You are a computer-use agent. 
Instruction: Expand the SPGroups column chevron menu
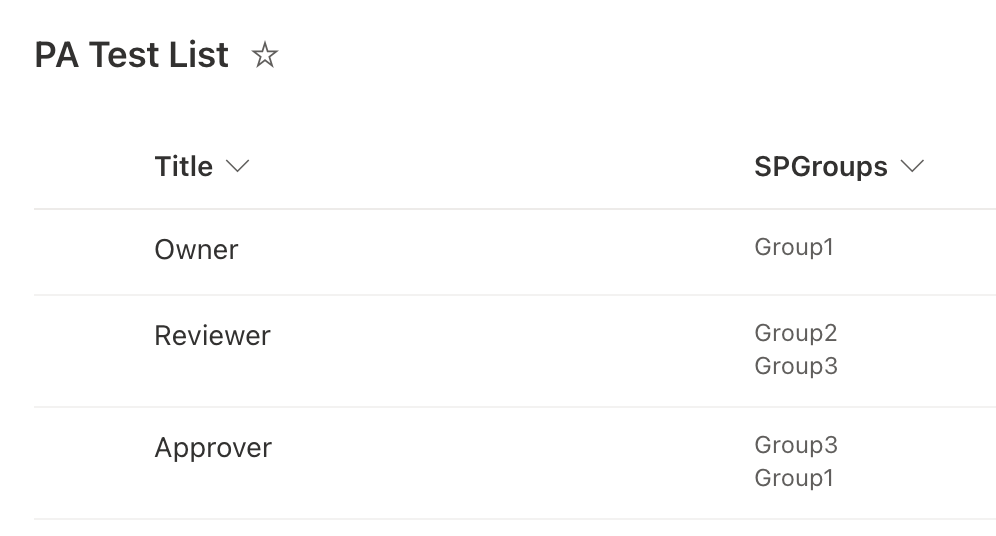912,167
